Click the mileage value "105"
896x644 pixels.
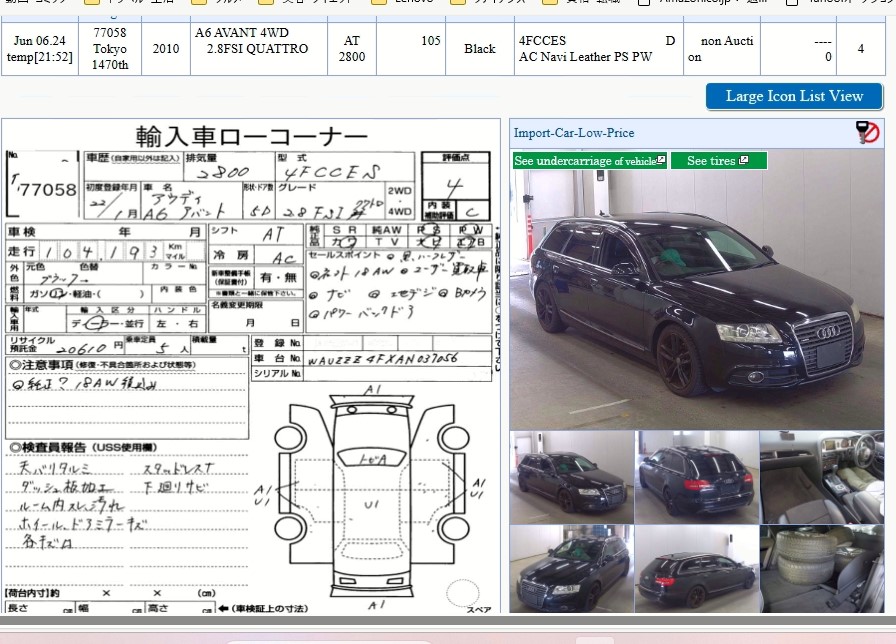pos(431,41)
